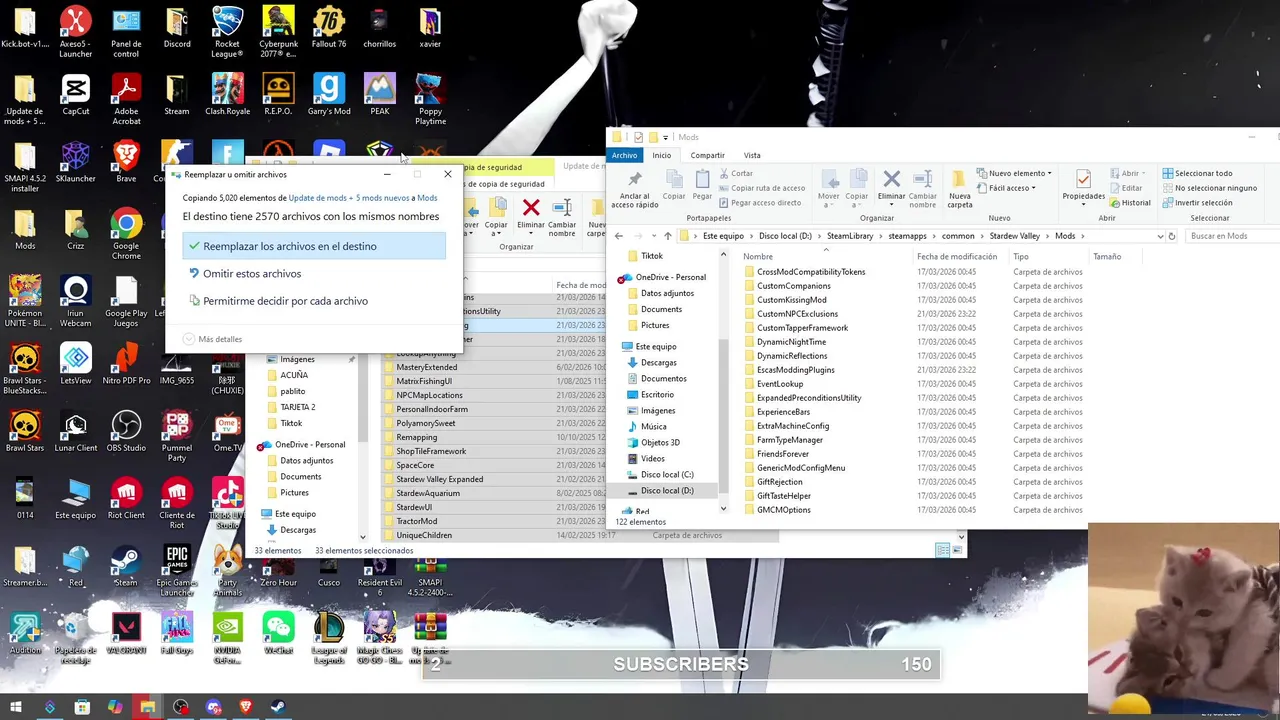
Task: Expand Más detalles in replace dialog
Action: (213, 339)
